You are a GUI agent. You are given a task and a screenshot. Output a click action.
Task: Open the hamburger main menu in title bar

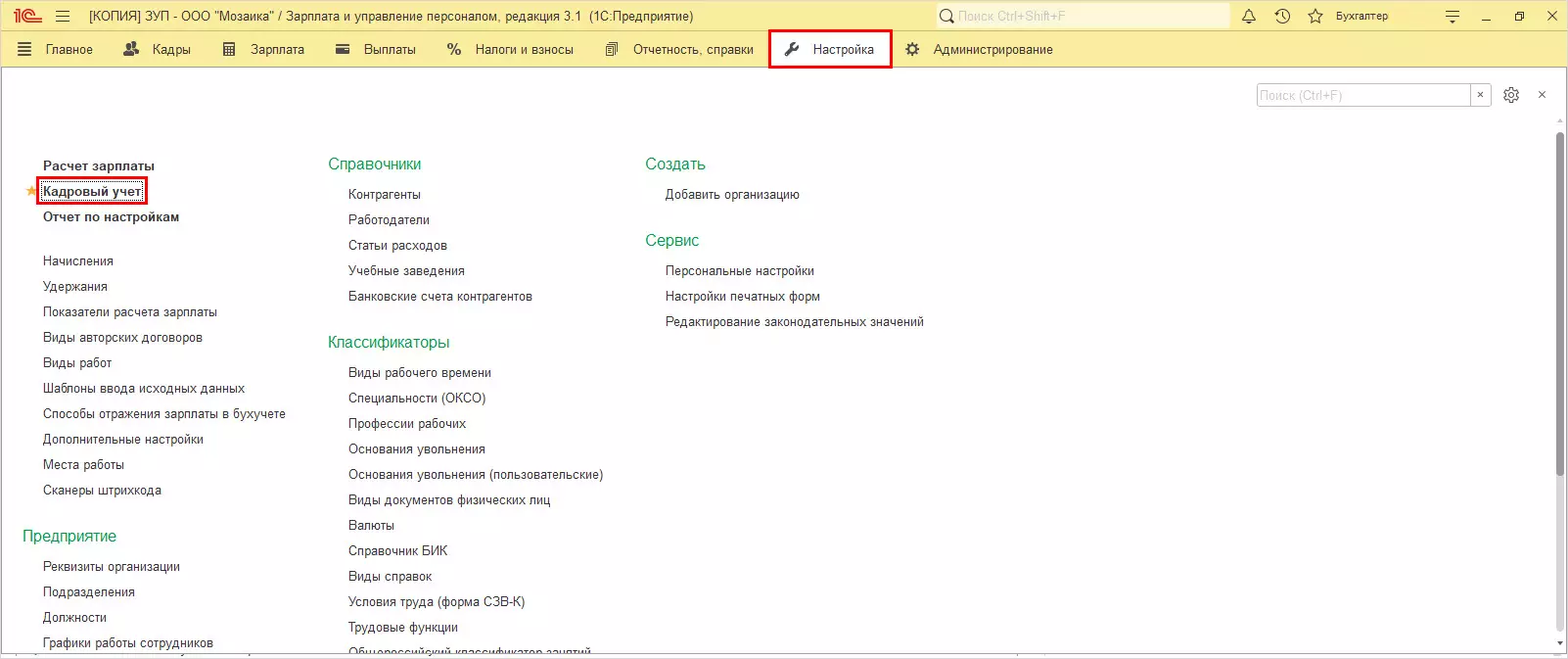point(63,17)
